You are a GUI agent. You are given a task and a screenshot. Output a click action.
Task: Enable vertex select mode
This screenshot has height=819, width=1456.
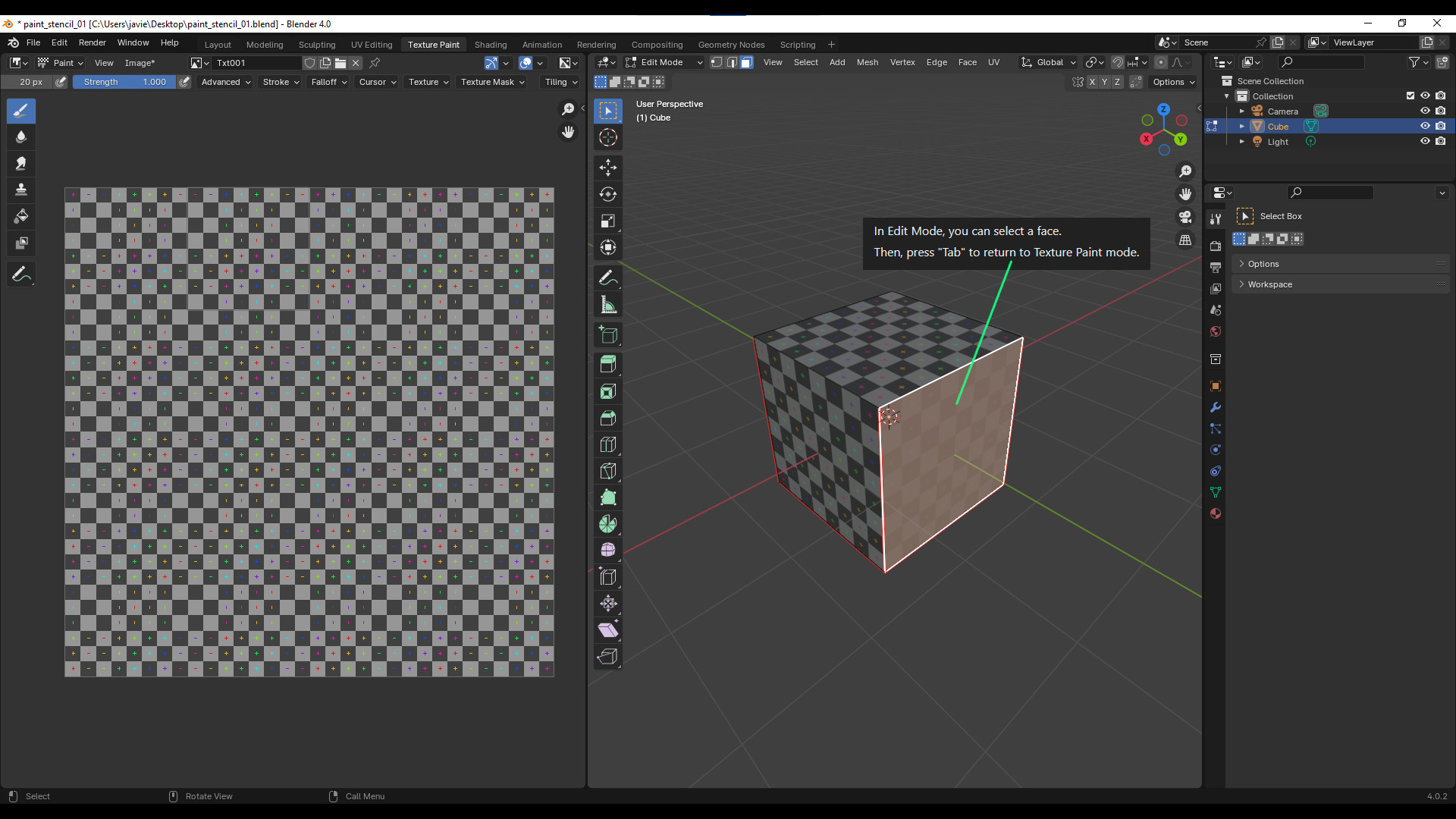click(x=717, y=62)
